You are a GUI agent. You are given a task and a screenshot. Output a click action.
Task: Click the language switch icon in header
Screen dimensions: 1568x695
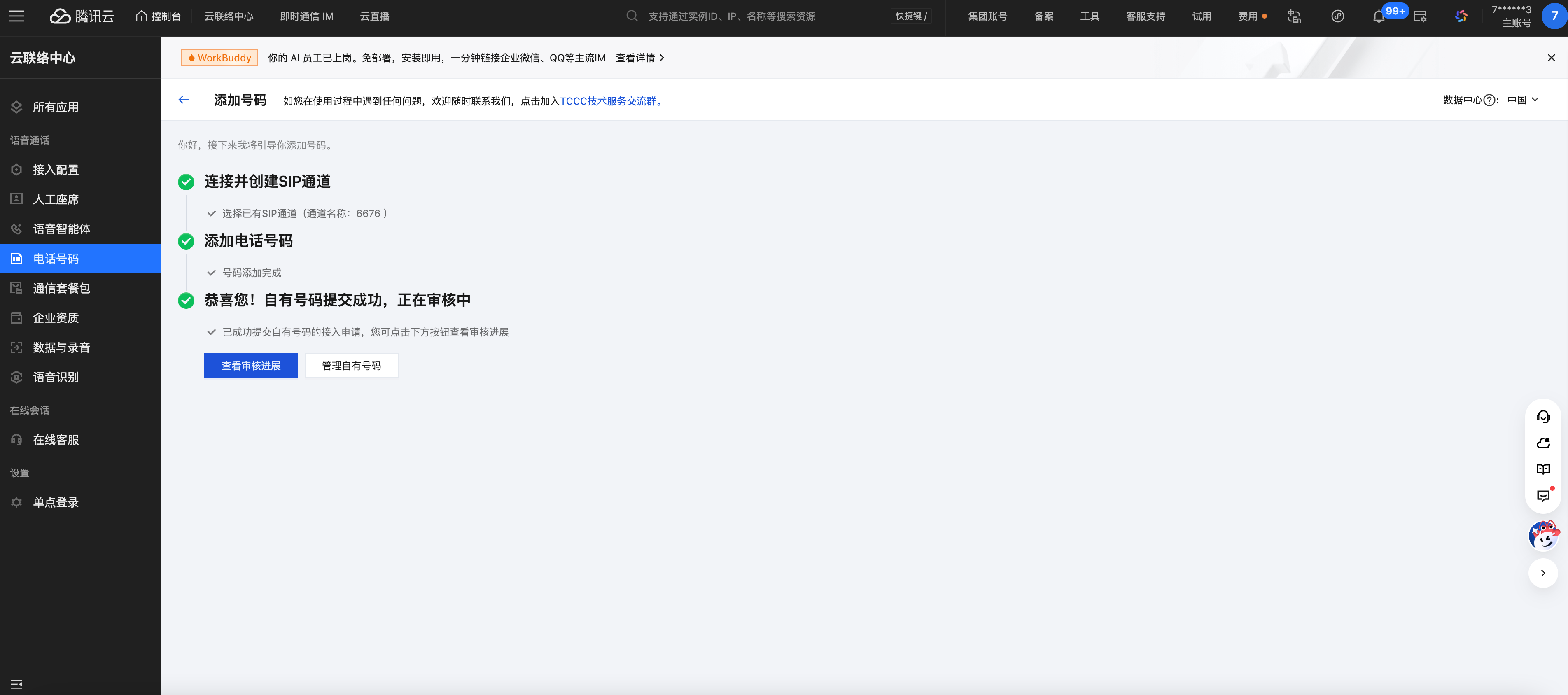pyautogui.click(x=1294, y=16)
